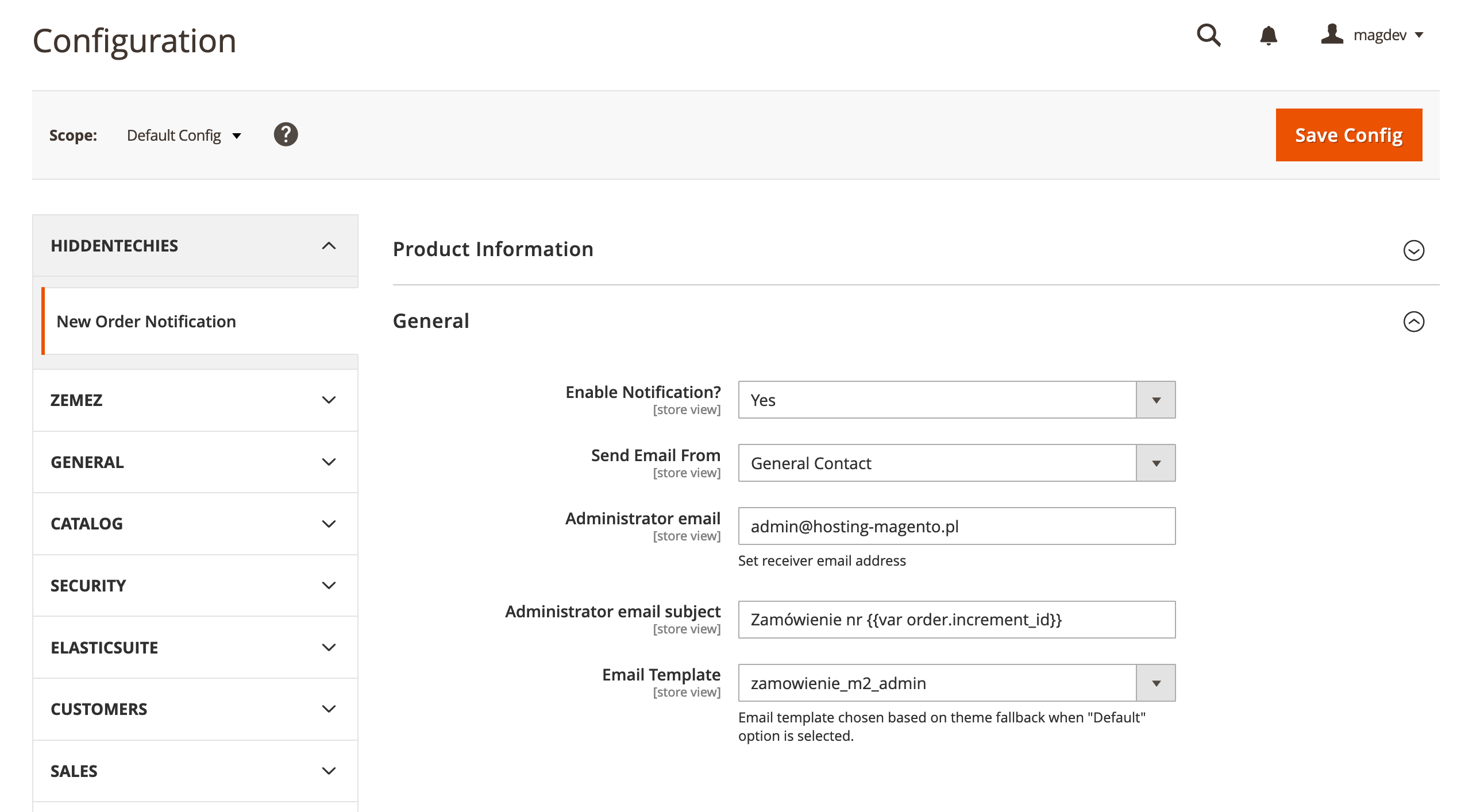Open the magdev user account menu
The image size is (1457, 812).
click(x=1372, y=35)
